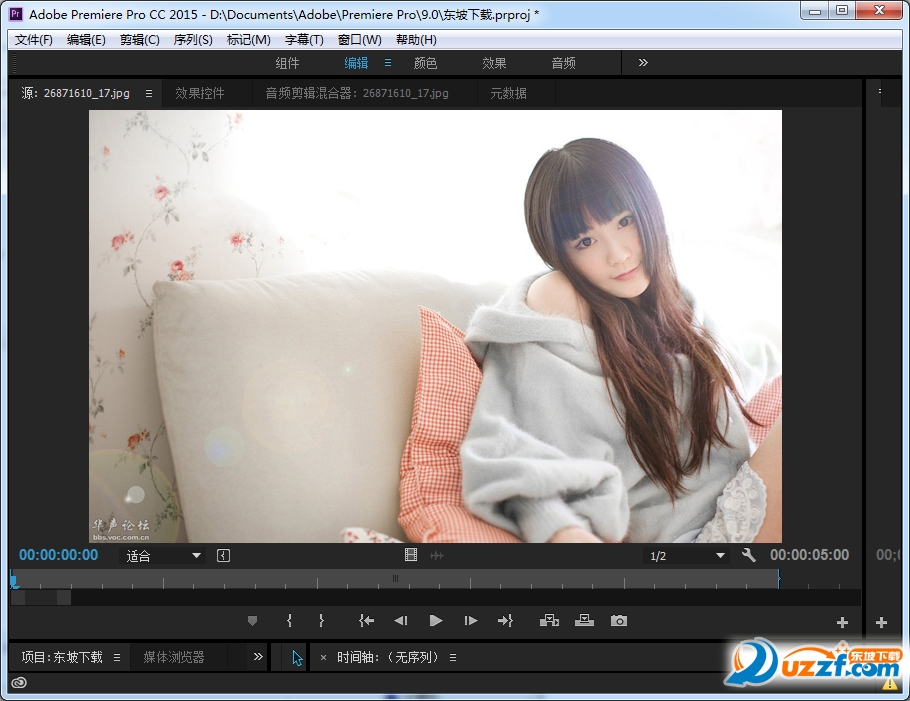Click the Out point marker at ruler end
The image size is (910, 701).
pos(778,579)
